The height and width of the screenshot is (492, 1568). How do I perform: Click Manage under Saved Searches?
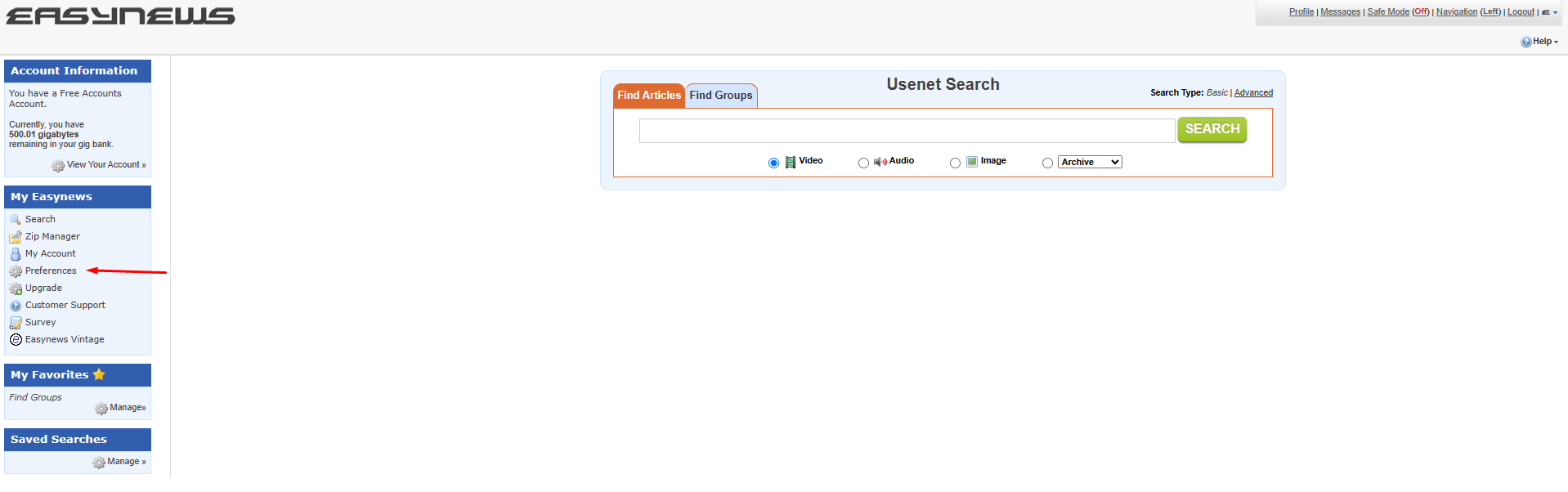[x=127, y=462]
